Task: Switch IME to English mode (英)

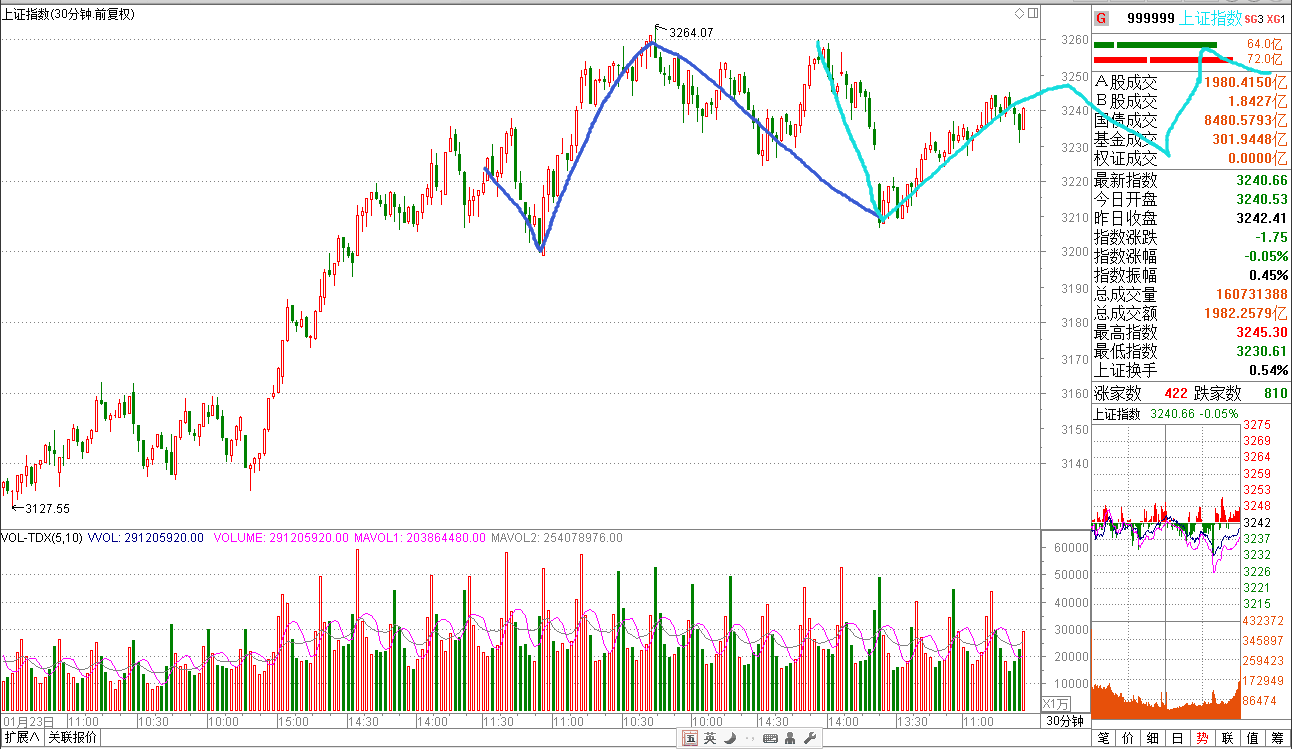Action: tap(710, 739)
